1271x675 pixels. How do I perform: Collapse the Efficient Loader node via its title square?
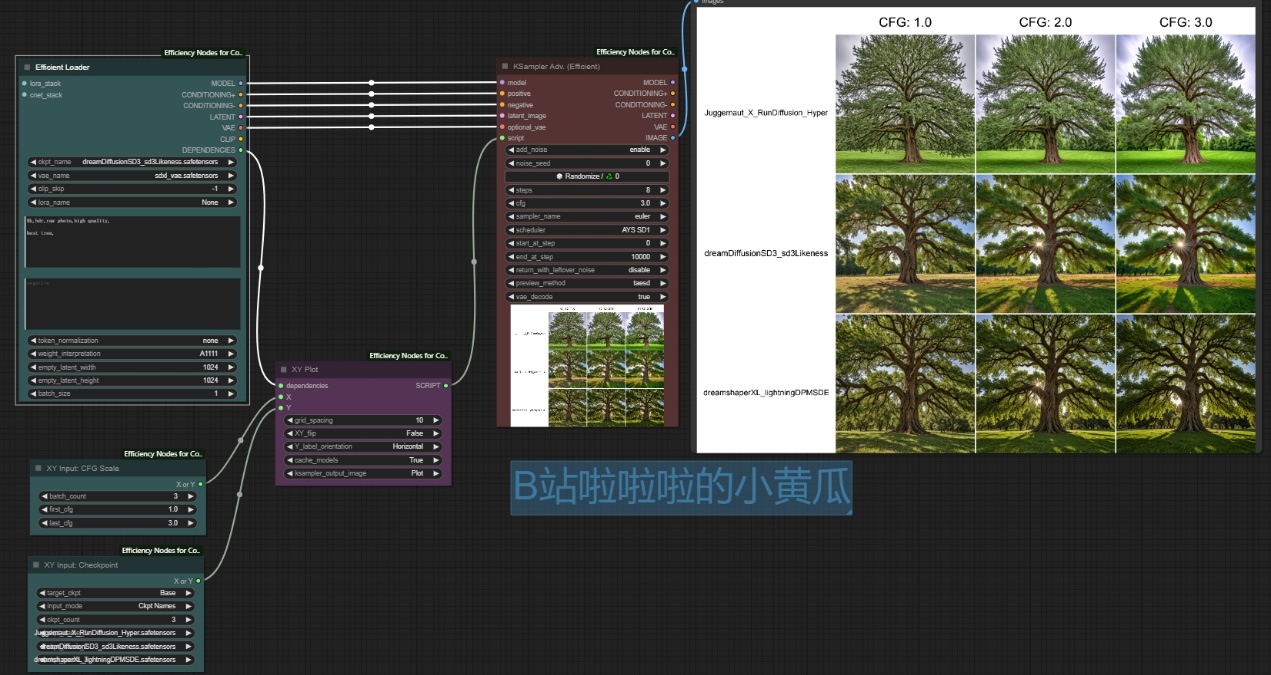26,67
